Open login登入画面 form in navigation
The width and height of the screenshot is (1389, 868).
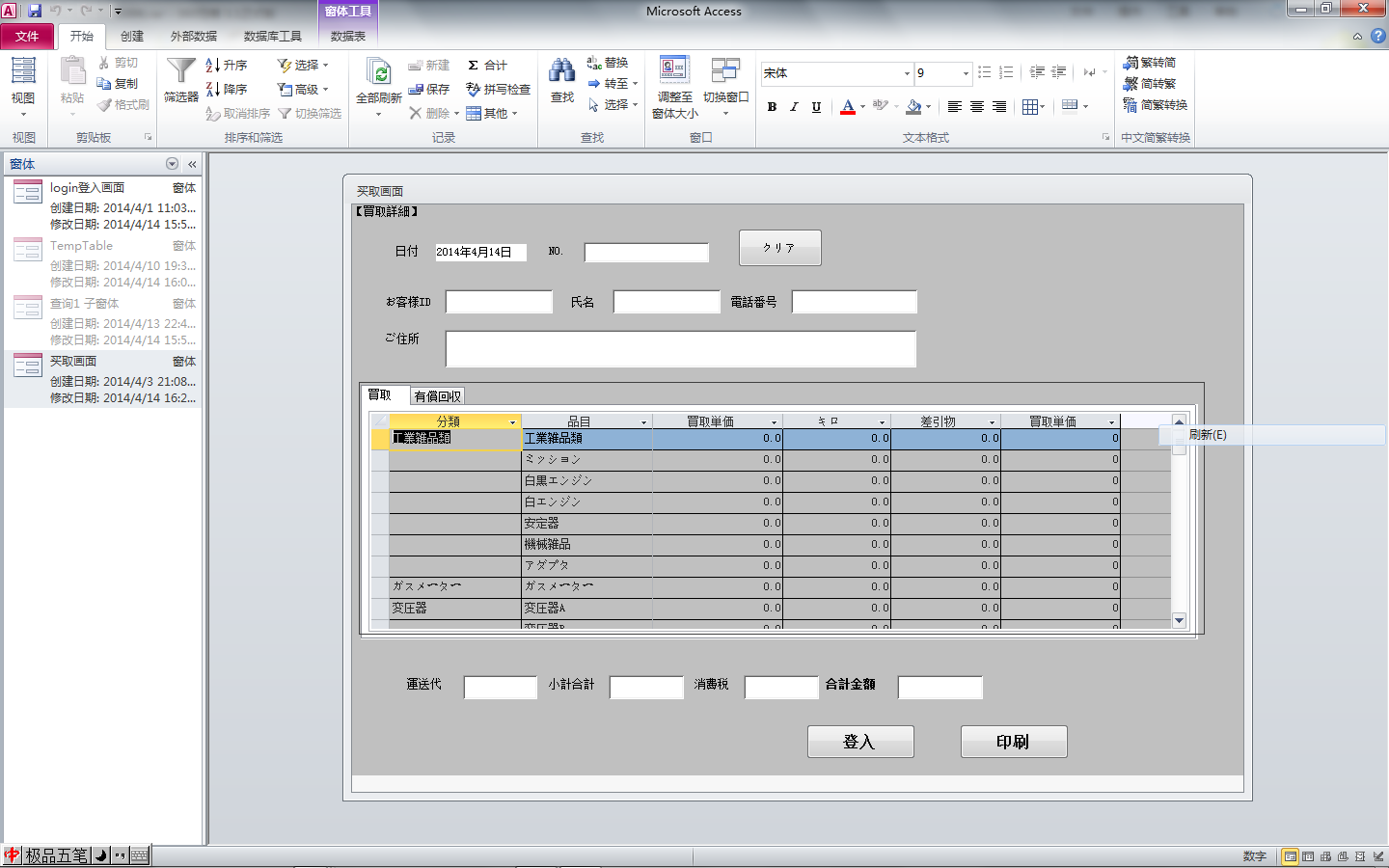[104, 205]
